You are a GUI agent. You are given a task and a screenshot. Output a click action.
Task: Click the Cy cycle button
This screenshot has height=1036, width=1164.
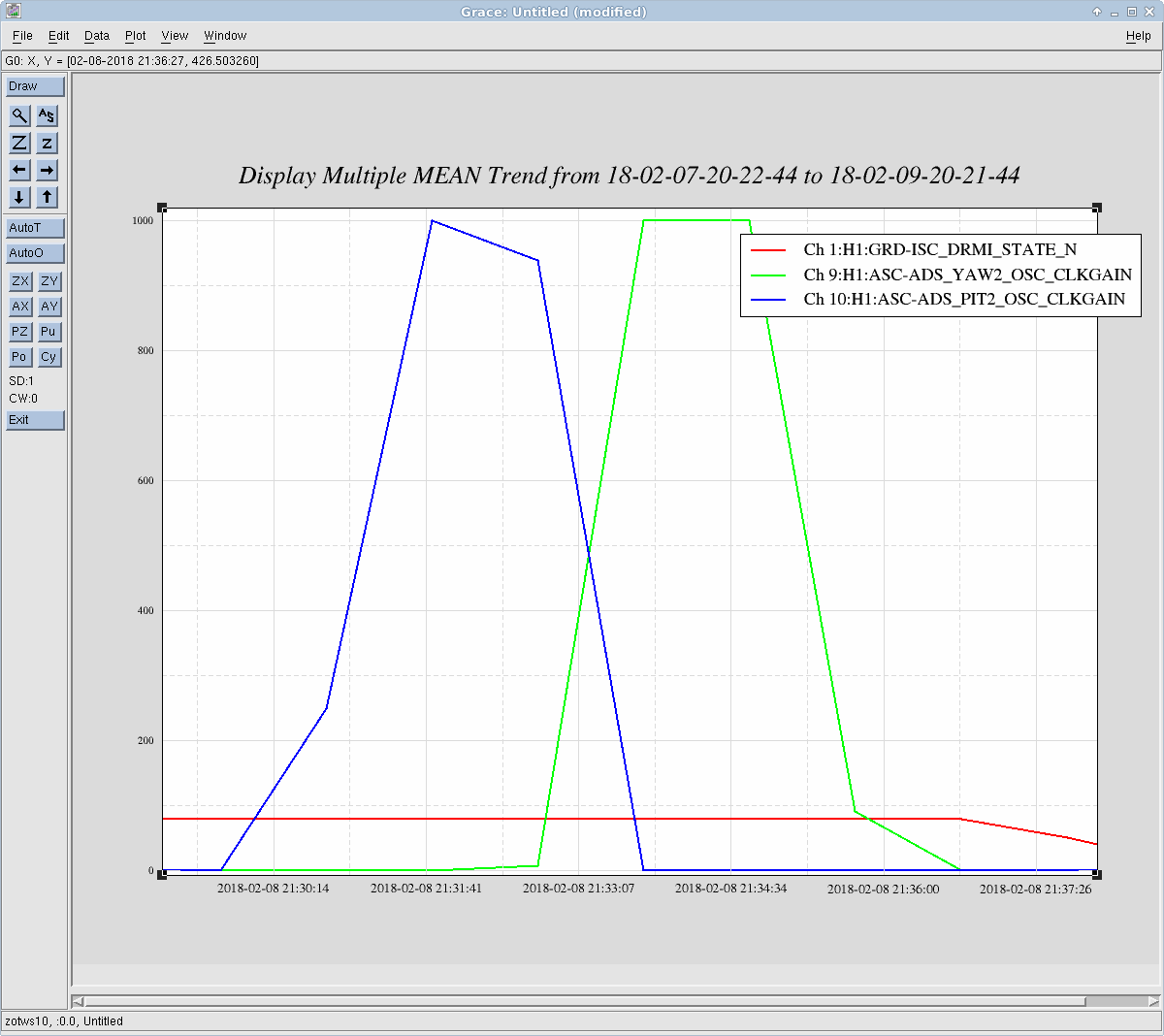point(48,357)
